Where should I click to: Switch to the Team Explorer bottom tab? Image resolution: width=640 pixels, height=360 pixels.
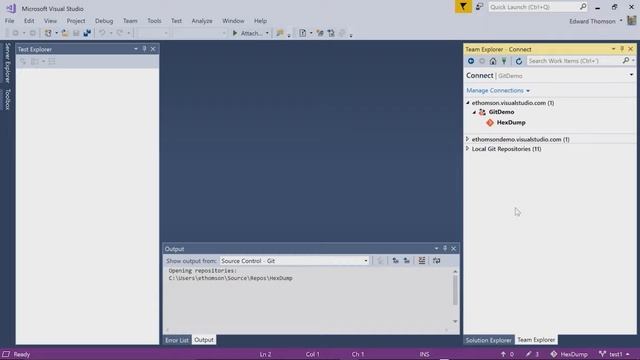pyautogui.click(x=536, y=340)
